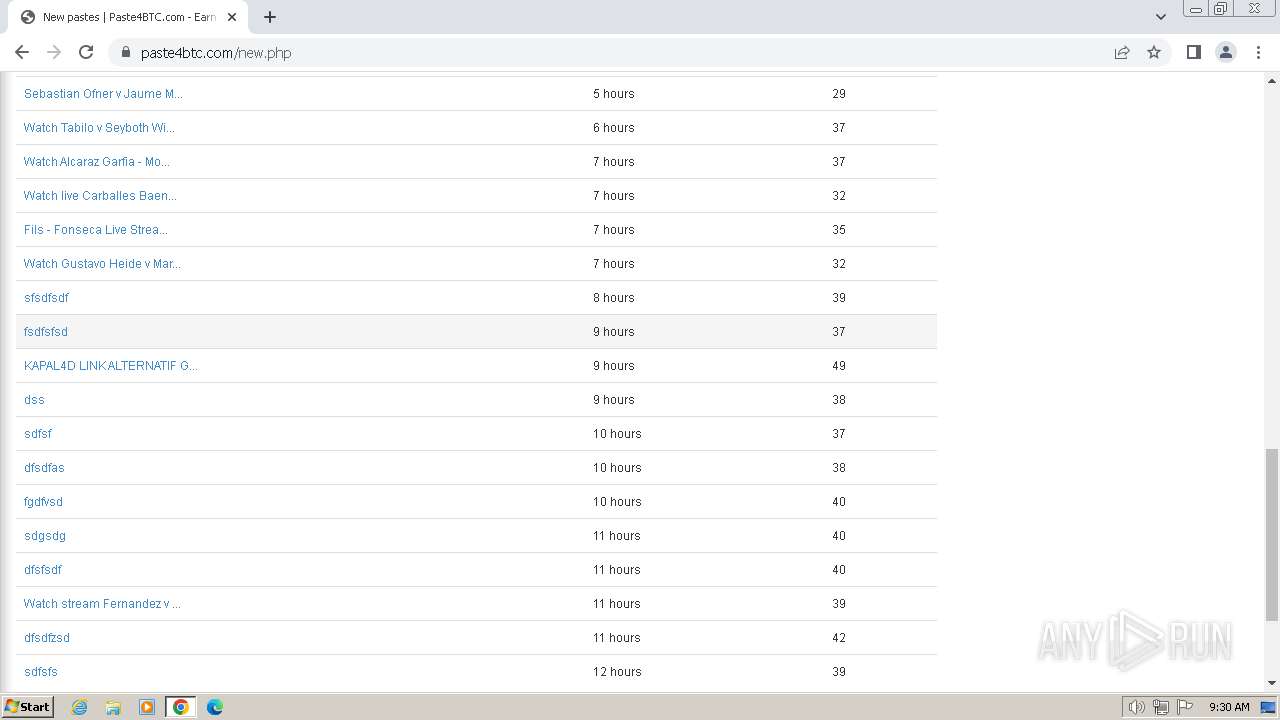Screen dimensions: 1280x720
Task: Open the 'sdgsdg' paste
Action: click(45, 536)
